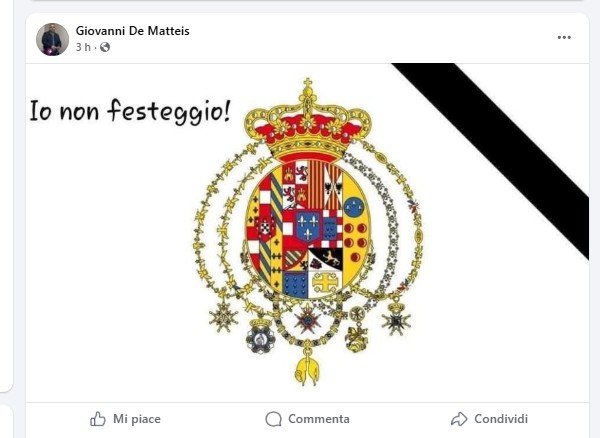
Task: Click the 3 h post timestamp
Action: pyautogui.click(x=83, y=47)
